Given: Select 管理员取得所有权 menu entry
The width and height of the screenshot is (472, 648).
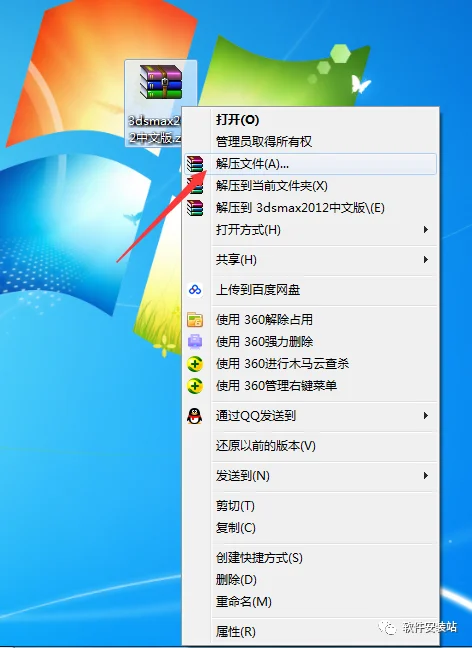Looking at the screenshot, I should coord(310,142).
